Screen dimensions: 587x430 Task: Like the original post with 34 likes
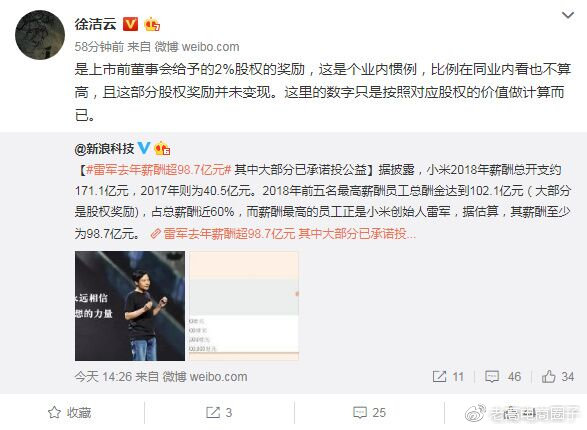557,376
